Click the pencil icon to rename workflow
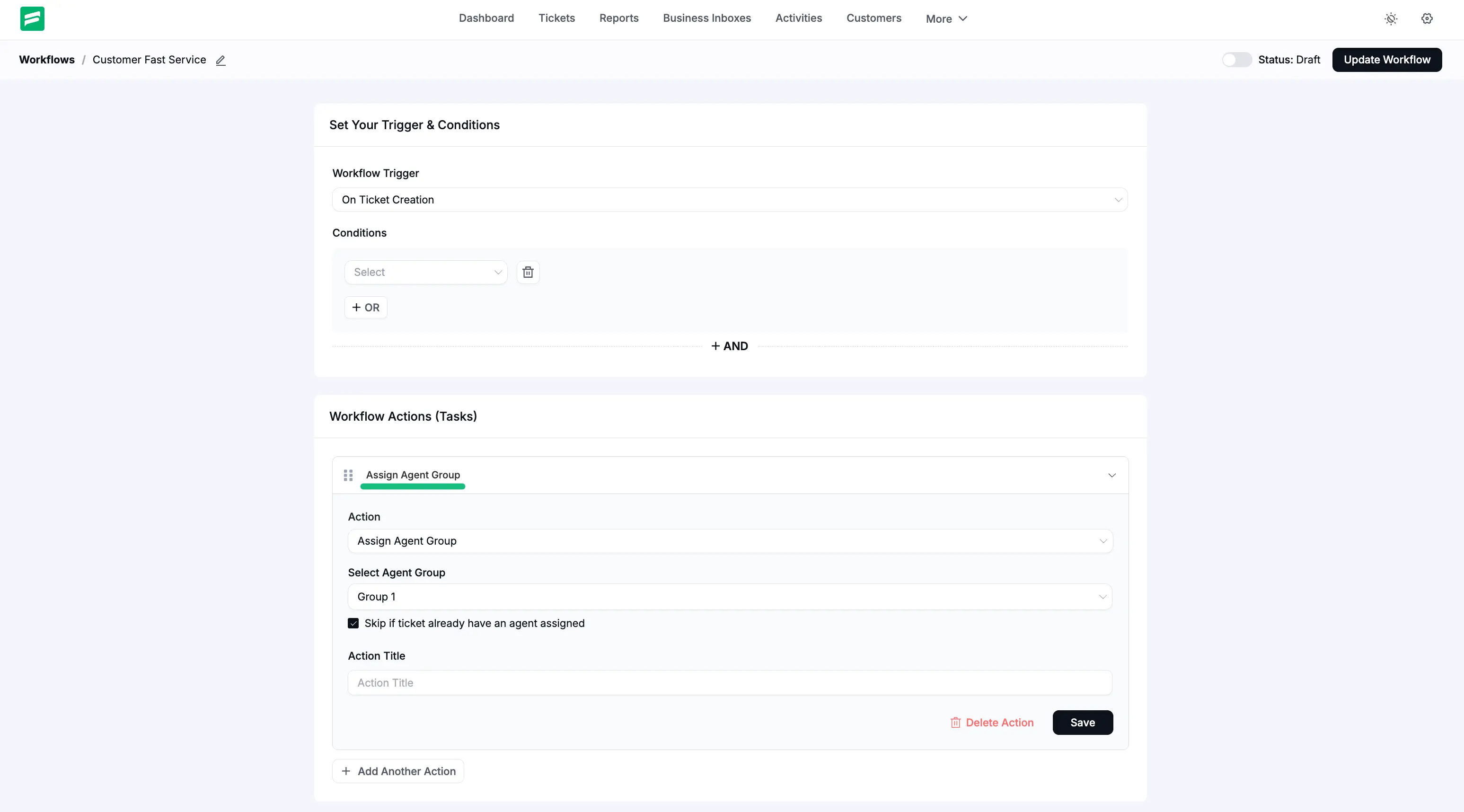Image resolution: width=1464 pixels, height=812 pixels. [x=220, y=60]
